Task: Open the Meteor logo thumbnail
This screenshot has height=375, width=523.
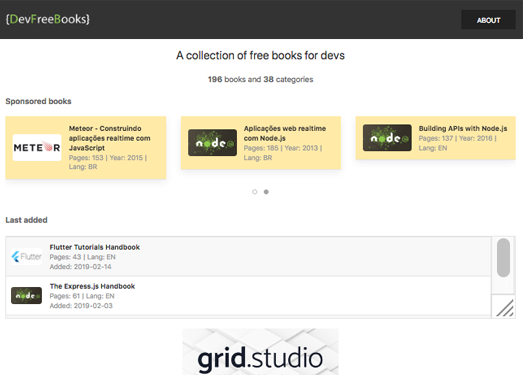Action: [x=37, y=147]
